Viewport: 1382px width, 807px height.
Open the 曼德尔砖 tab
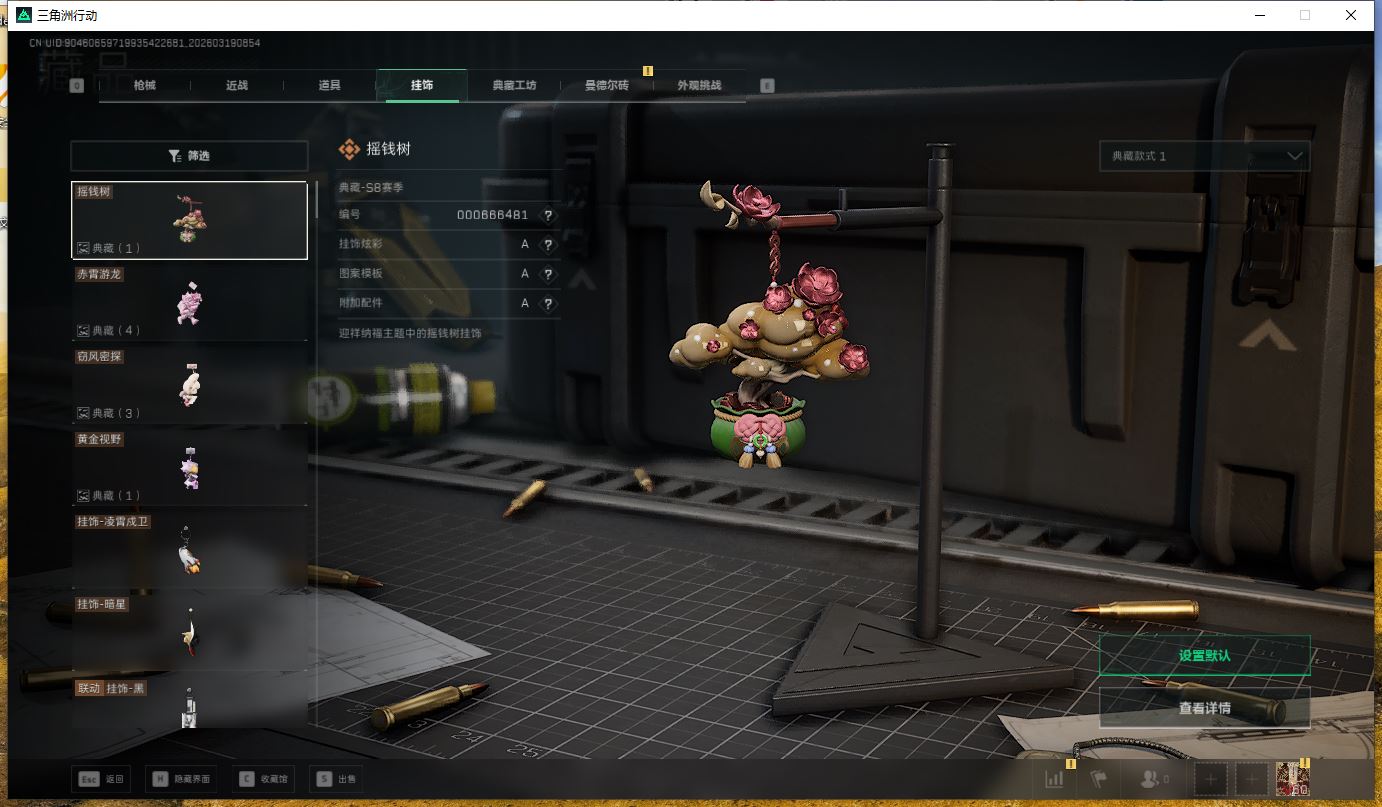606,85
